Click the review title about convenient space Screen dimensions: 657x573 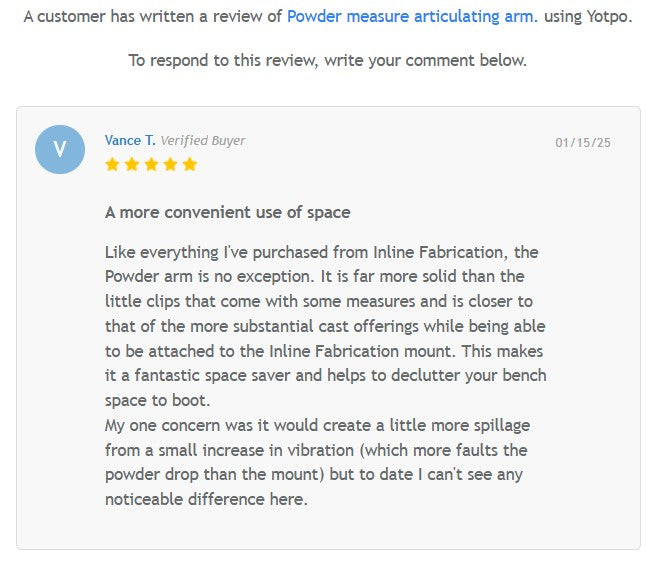pyautogui.click(x=227, y=212)
